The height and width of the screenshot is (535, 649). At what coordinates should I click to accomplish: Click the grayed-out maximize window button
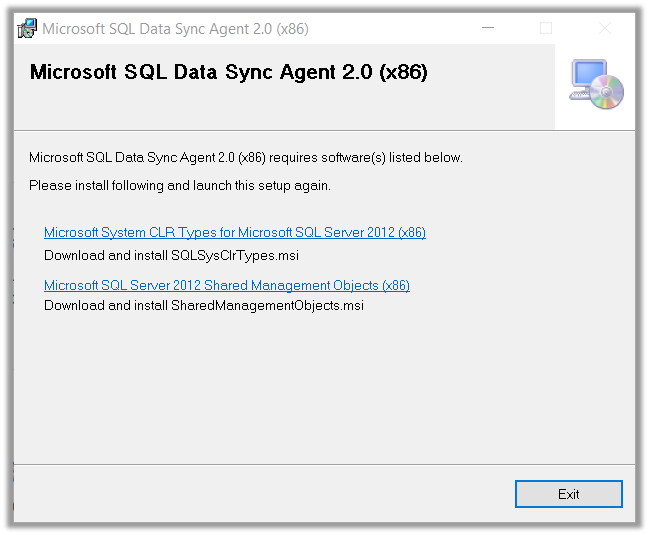(x=546, y=29)
